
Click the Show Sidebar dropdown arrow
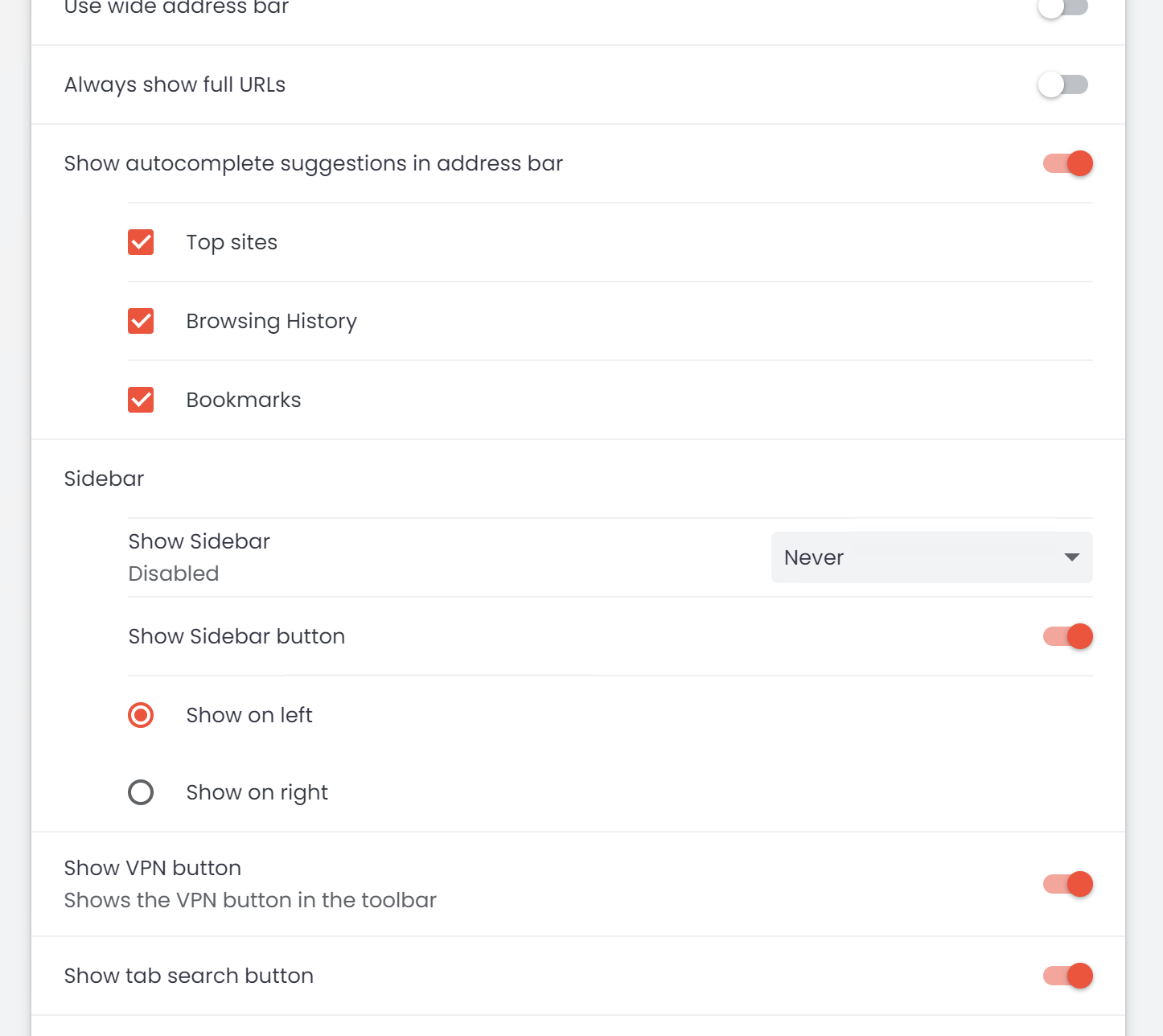click(x=1071, y=557)
